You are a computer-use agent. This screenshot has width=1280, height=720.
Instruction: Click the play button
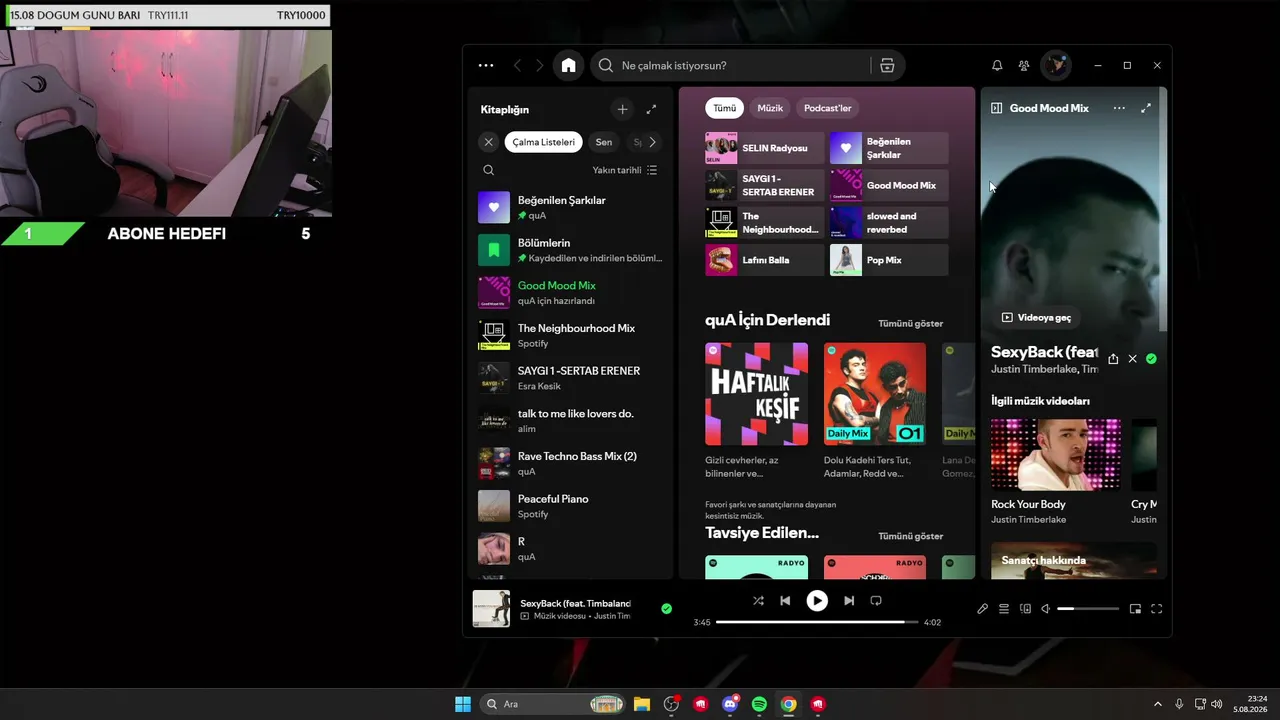coord(817,601)
